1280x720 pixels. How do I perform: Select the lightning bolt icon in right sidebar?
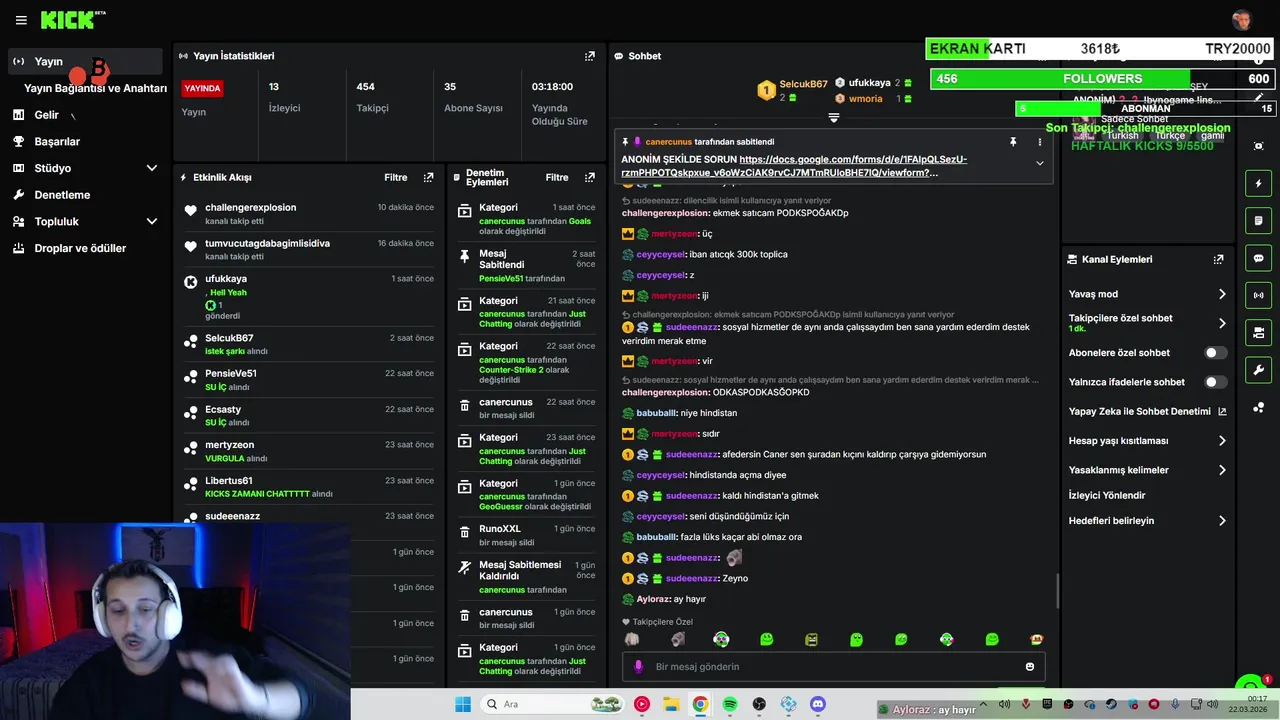tap(1258, 183)
